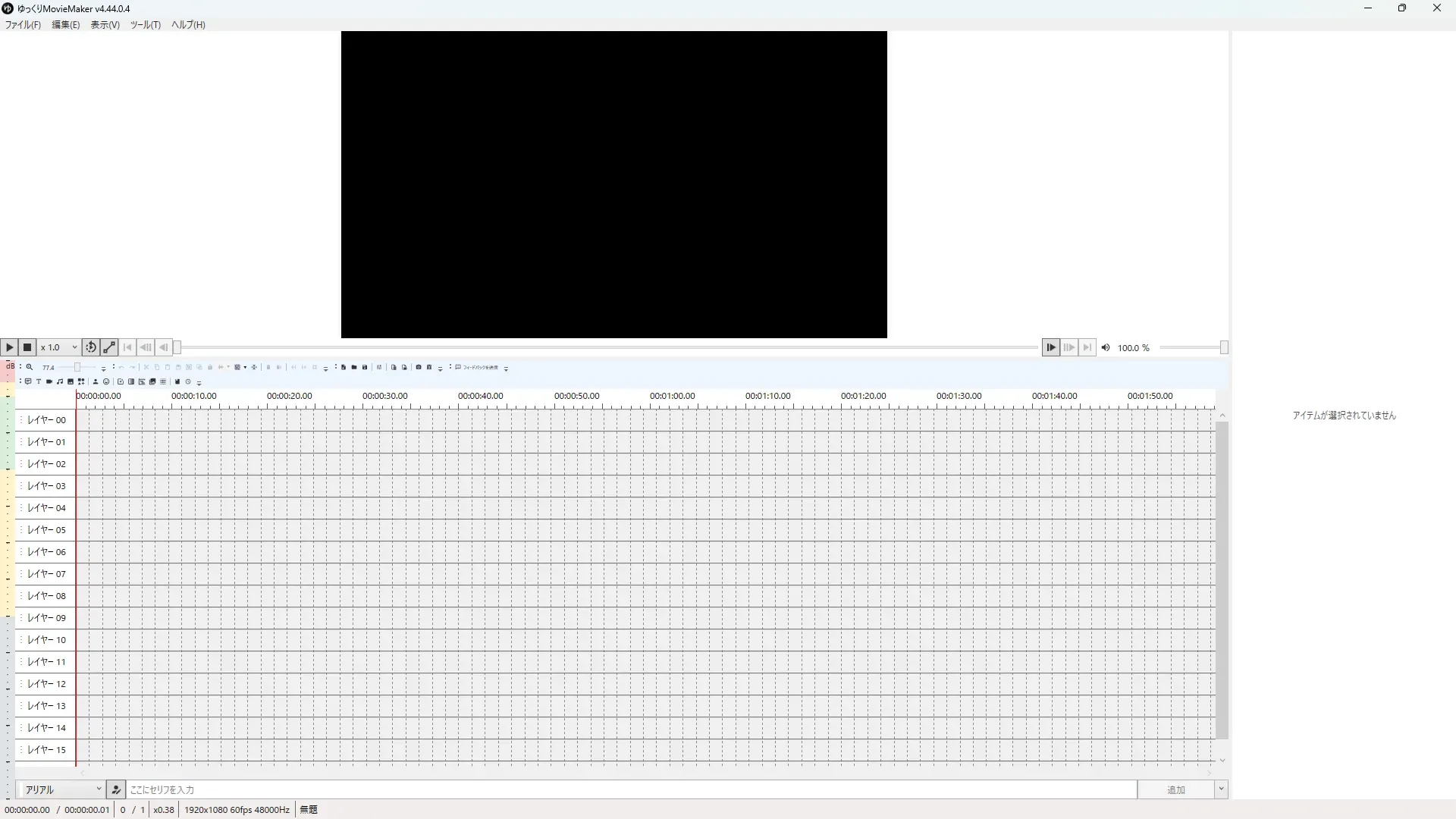Add a video item using camera icon
The image size is (1456, 819).
[49, 381]
